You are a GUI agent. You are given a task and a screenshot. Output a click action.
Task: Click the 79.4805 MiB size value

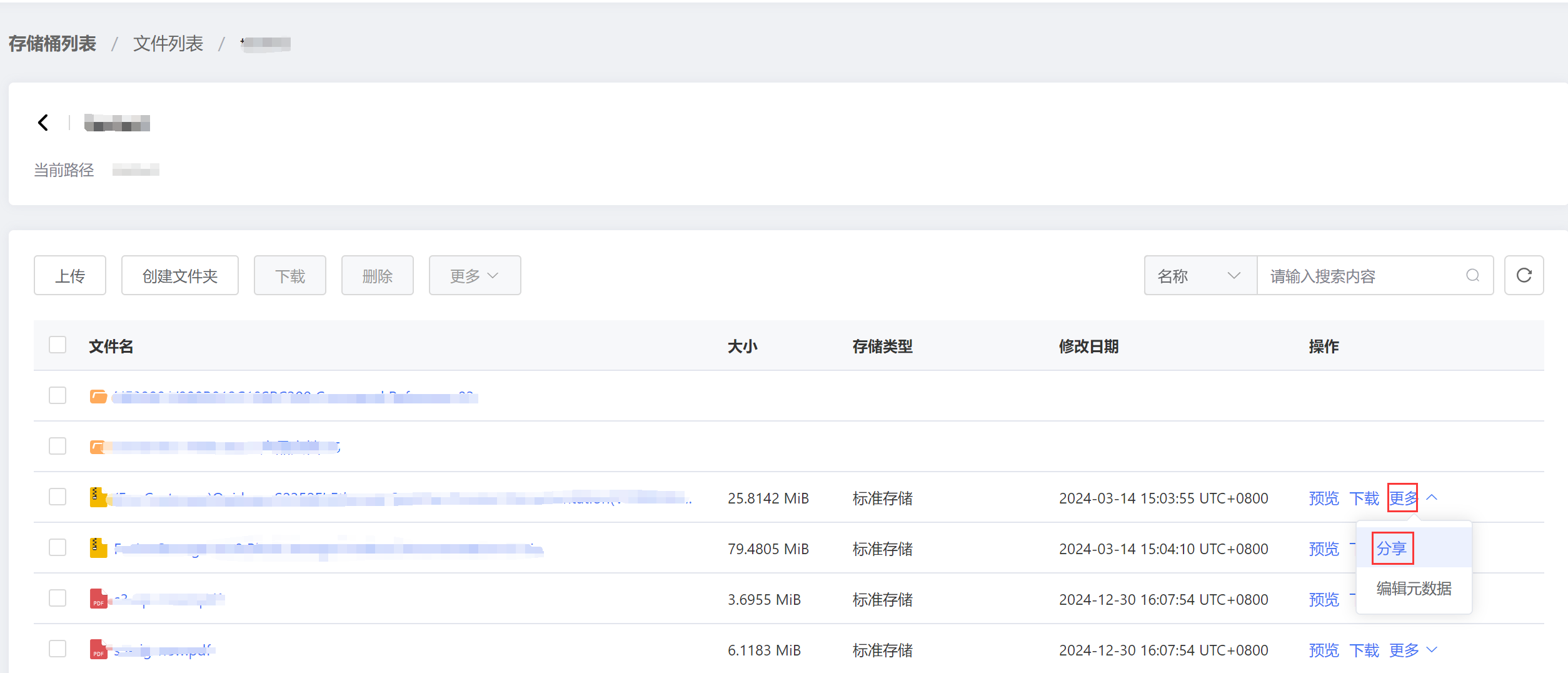[x=768, y=549]
